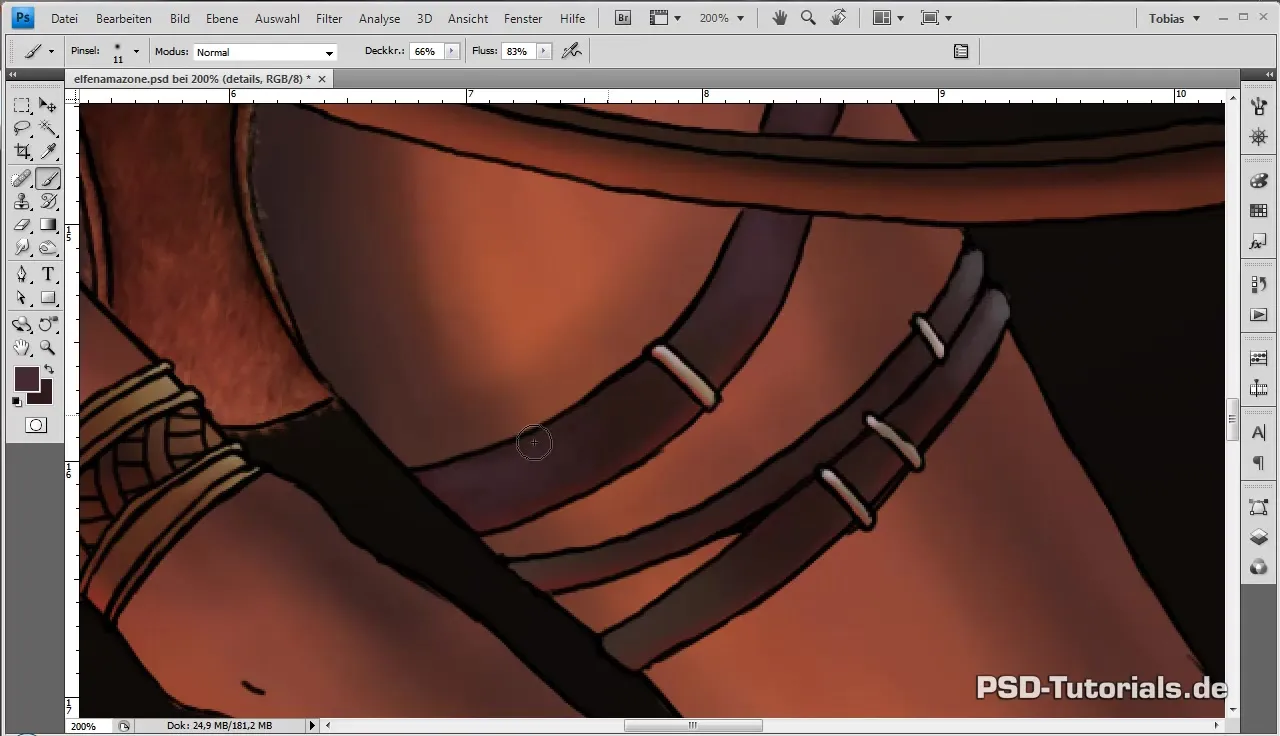
Task: Select the Lasso tool
Action: click(x=22, y=128)
